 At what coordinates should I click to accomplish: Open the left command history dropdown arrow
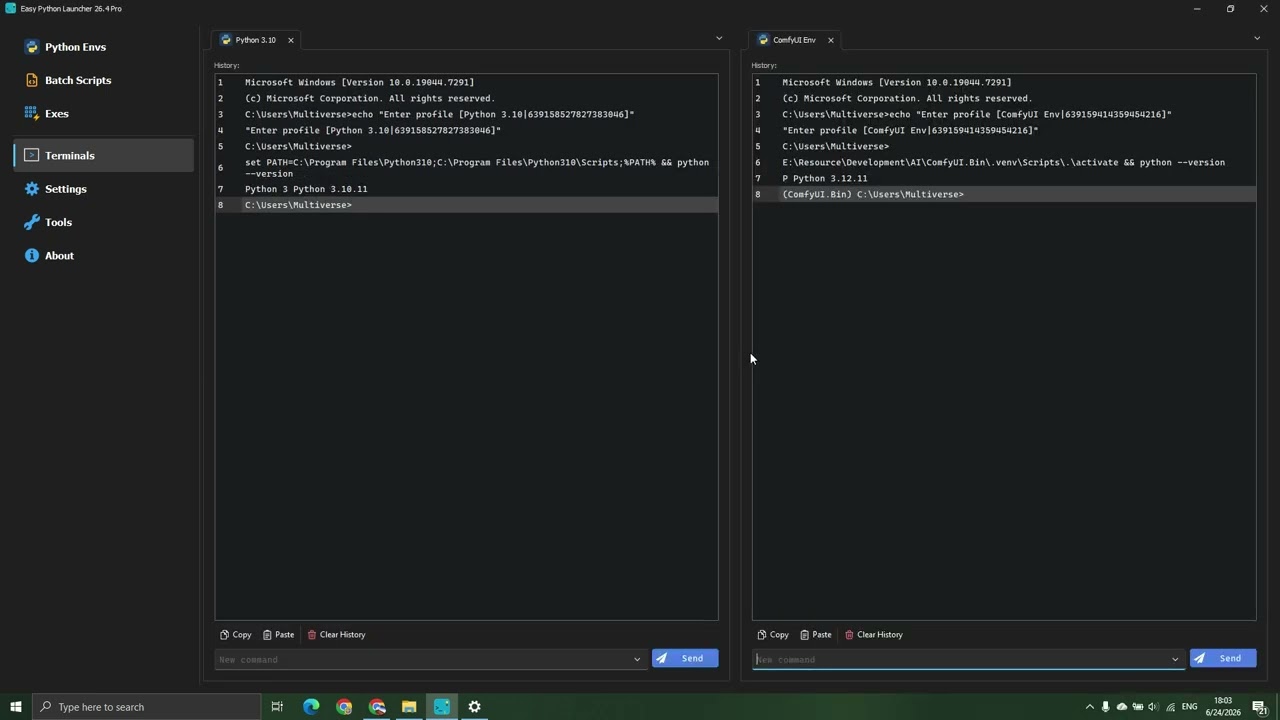click(x=637, y=660)
